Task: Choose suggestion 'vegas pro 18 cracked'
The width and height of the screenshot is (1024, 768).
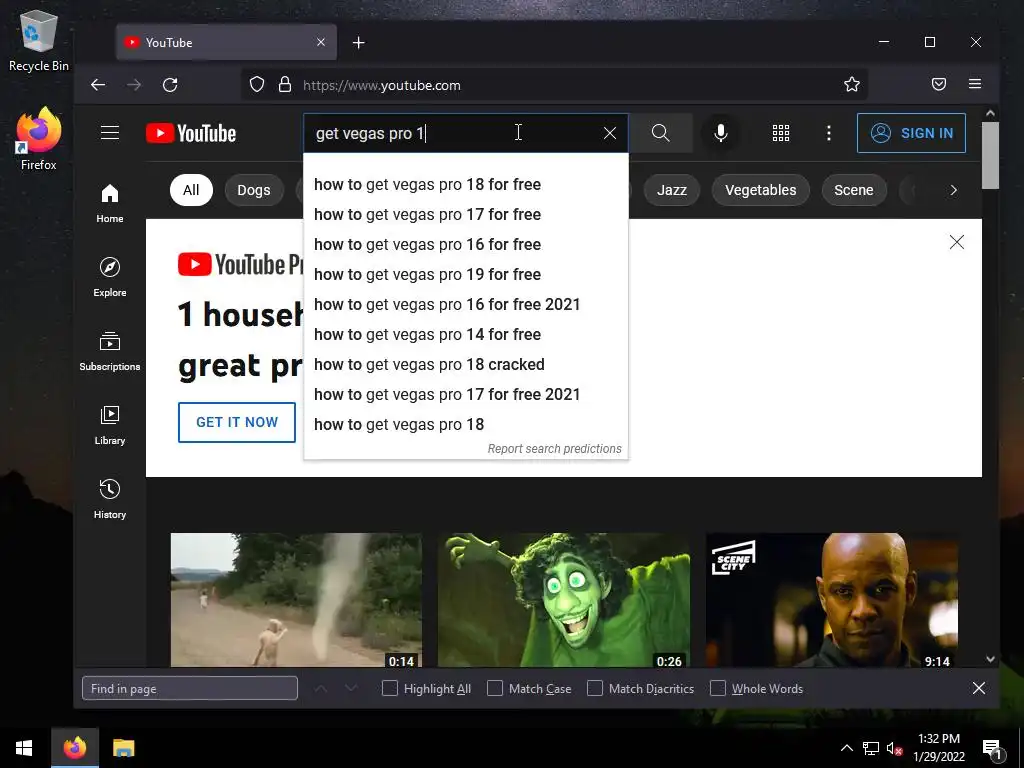Action: pyautogui.click(x=466, y=364)
